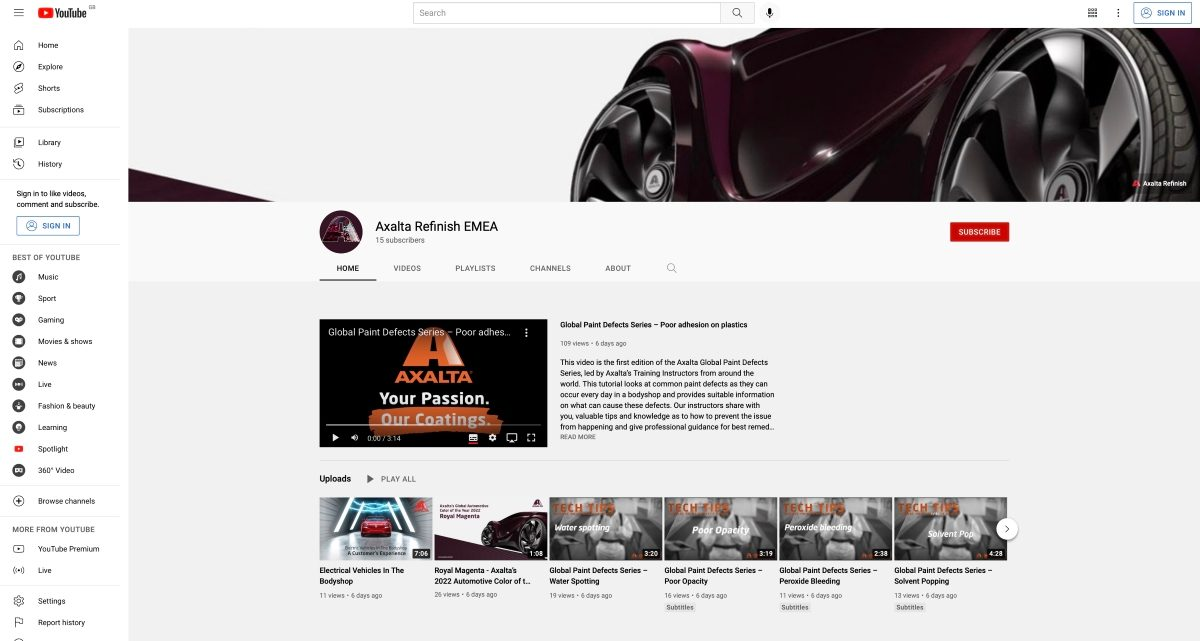This screenshot has height=641, width=1200.
Task: Open the top-bar three-dot settings menu
Action: coord(1118,13)
